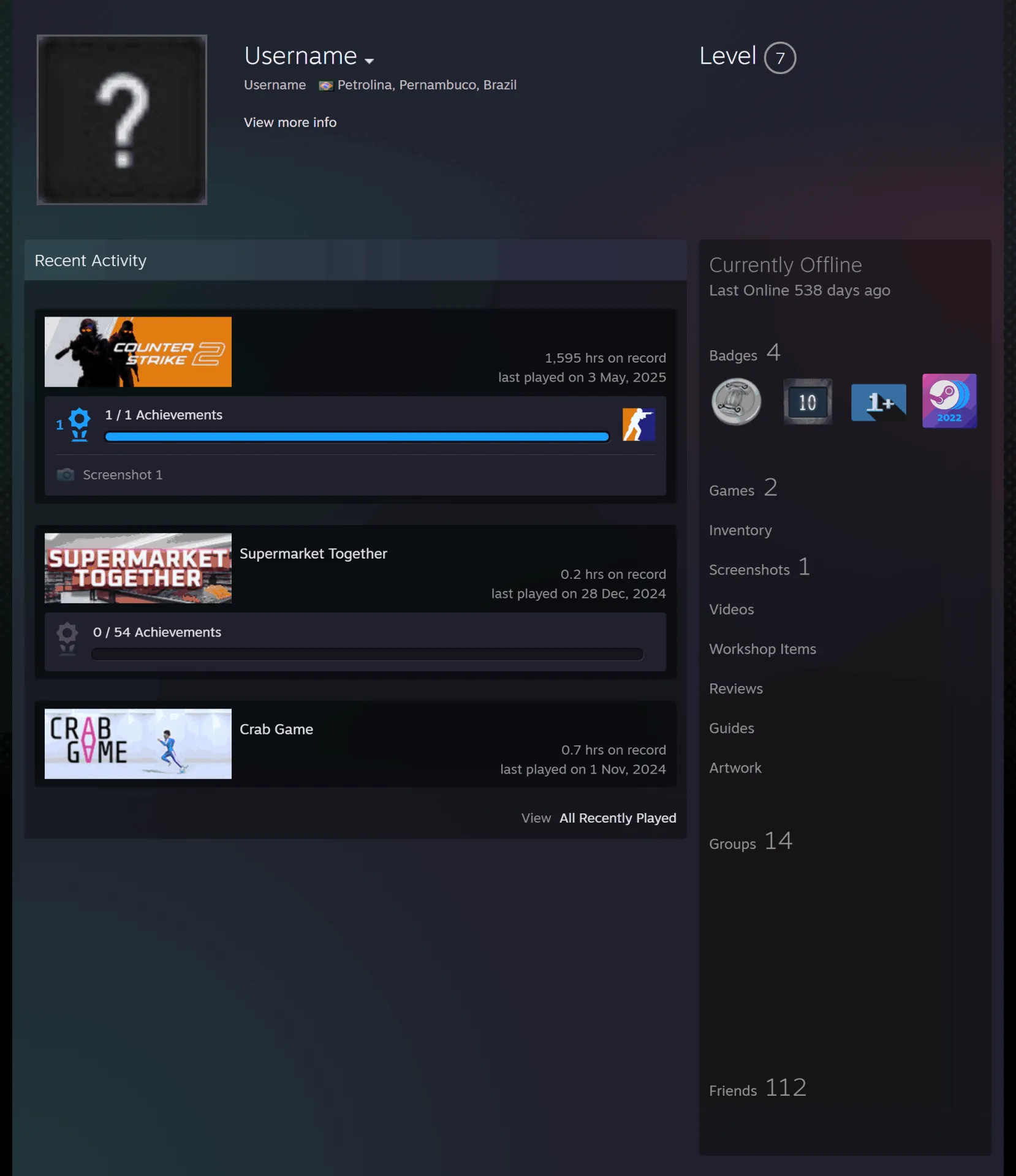Open the Inventory link
The image size is (1016, 1176).
740,530
